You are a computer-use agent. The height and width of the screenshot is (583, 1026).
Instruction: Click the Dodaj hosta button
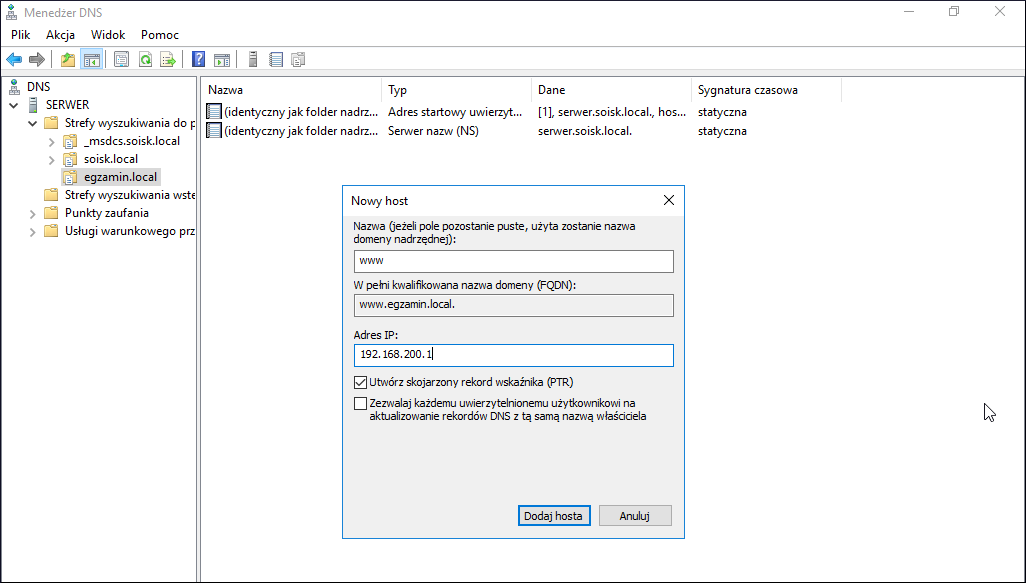554,516
